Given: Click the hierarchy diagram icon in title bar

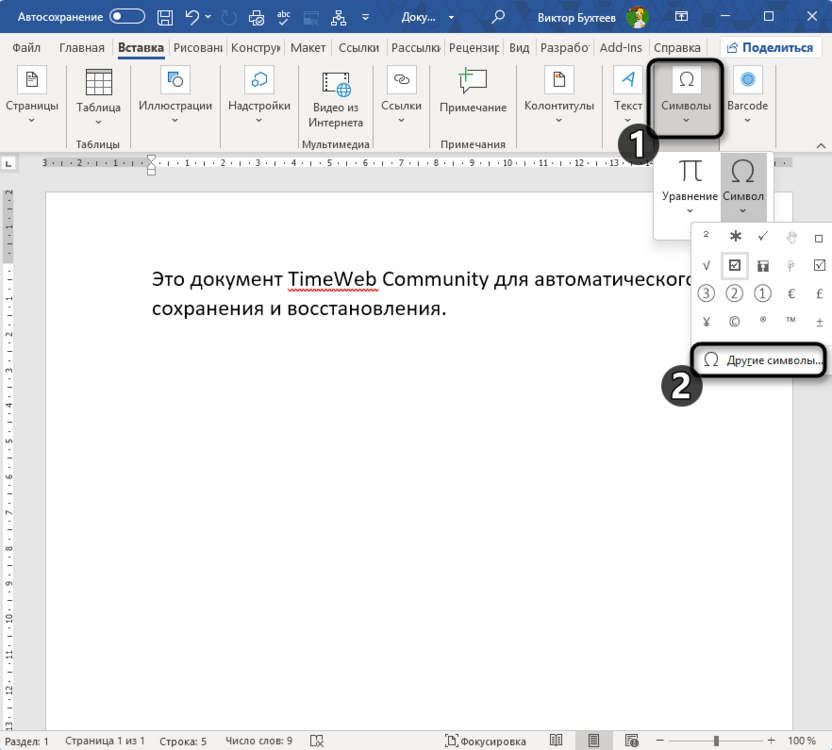Looking at the screenshot, I should tap(339, 18).
